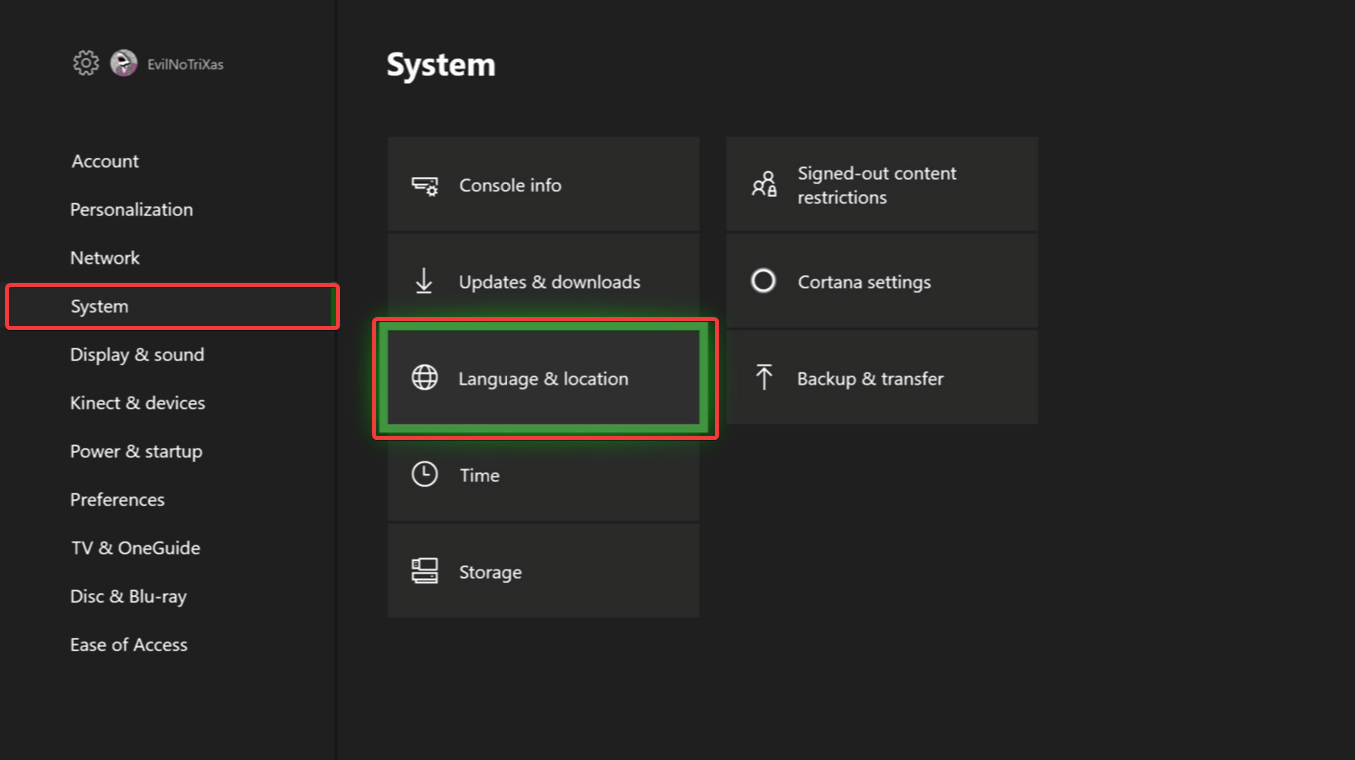Viewport: 1355px width, 760px height.
Task: Go to Personalization settings
Action: (x=131, y=209)
